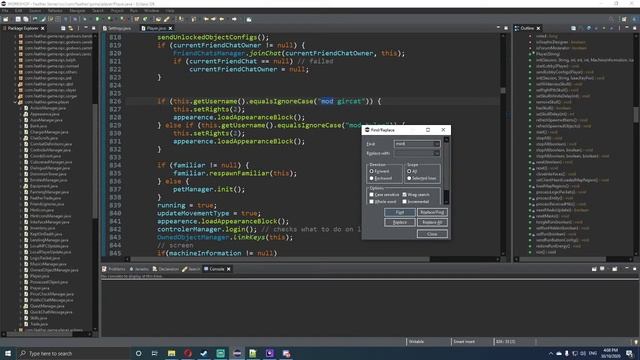Expand Equipment.java in Package Explorer
The image size is (640, 360).
[x=21, y=186]
